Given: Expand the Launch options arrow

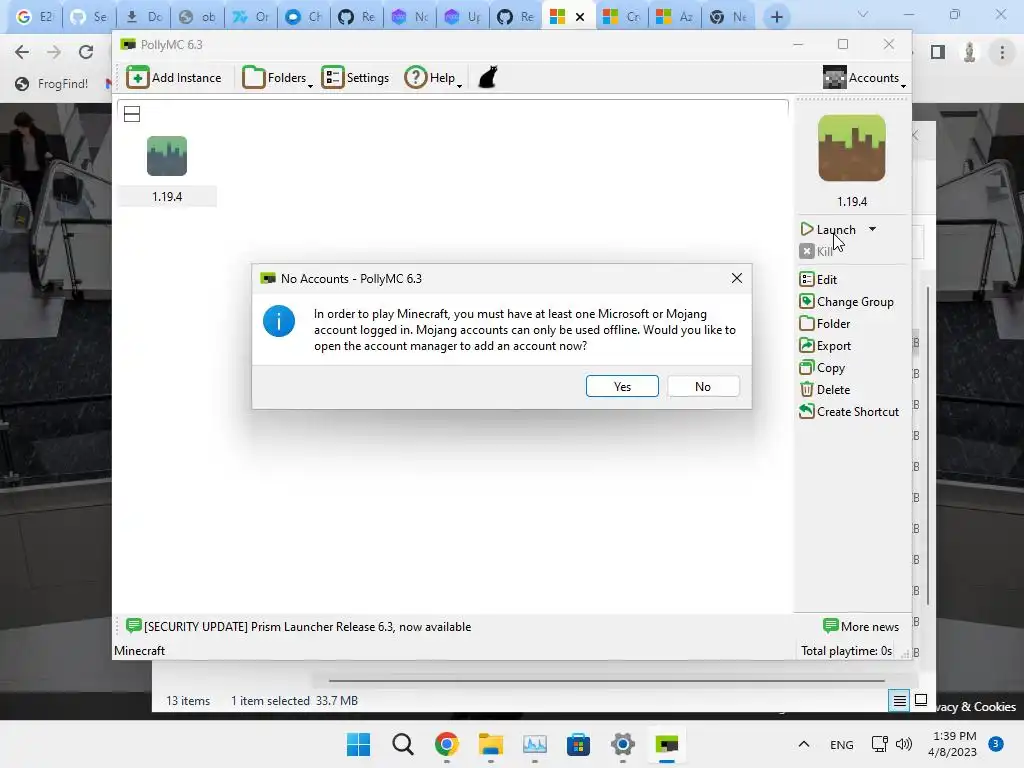Looking at the screenshot, I should pyautogui.click(x=872, y=229).
